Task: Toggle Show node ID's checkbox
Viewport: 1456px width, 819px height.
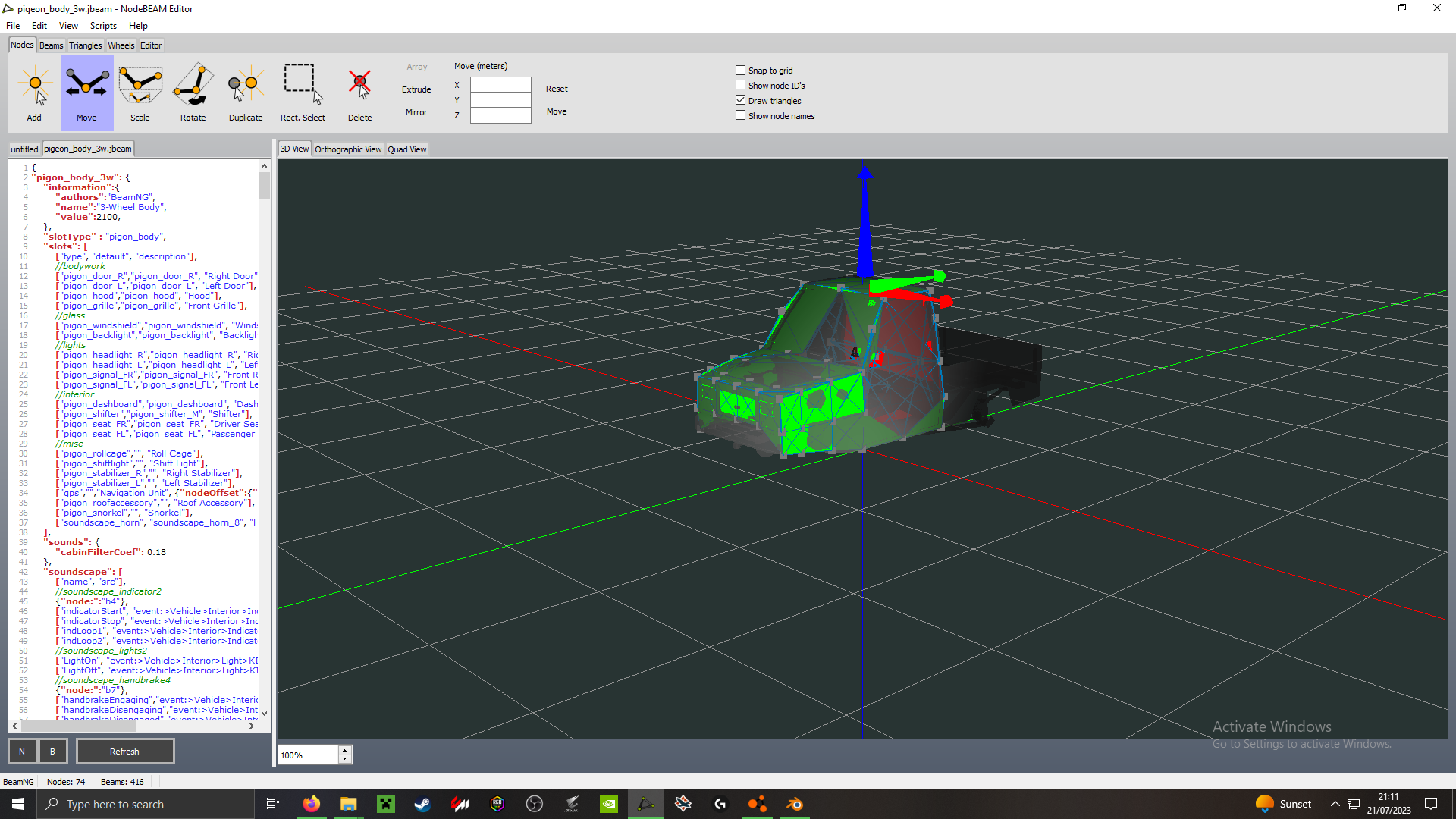Action: pos(741,86)
